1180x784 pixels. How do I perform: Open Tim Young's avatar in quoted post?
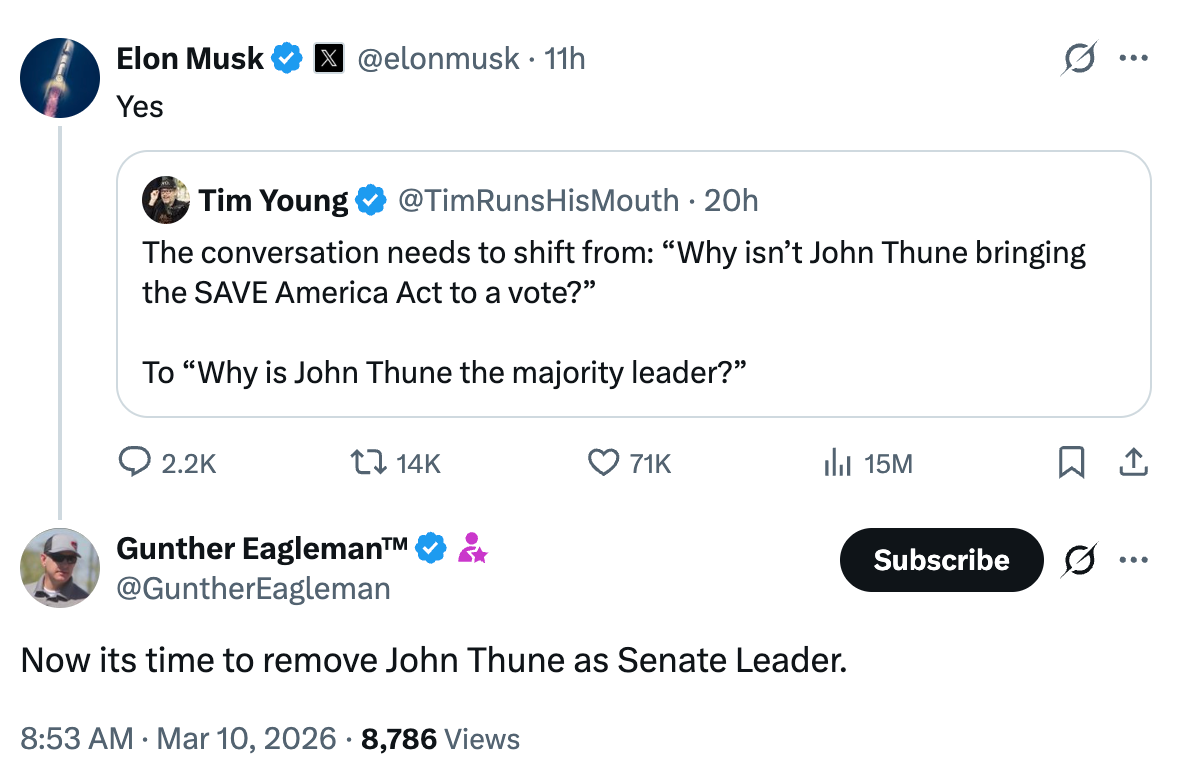pyautogui.click(x=167, y=200)
